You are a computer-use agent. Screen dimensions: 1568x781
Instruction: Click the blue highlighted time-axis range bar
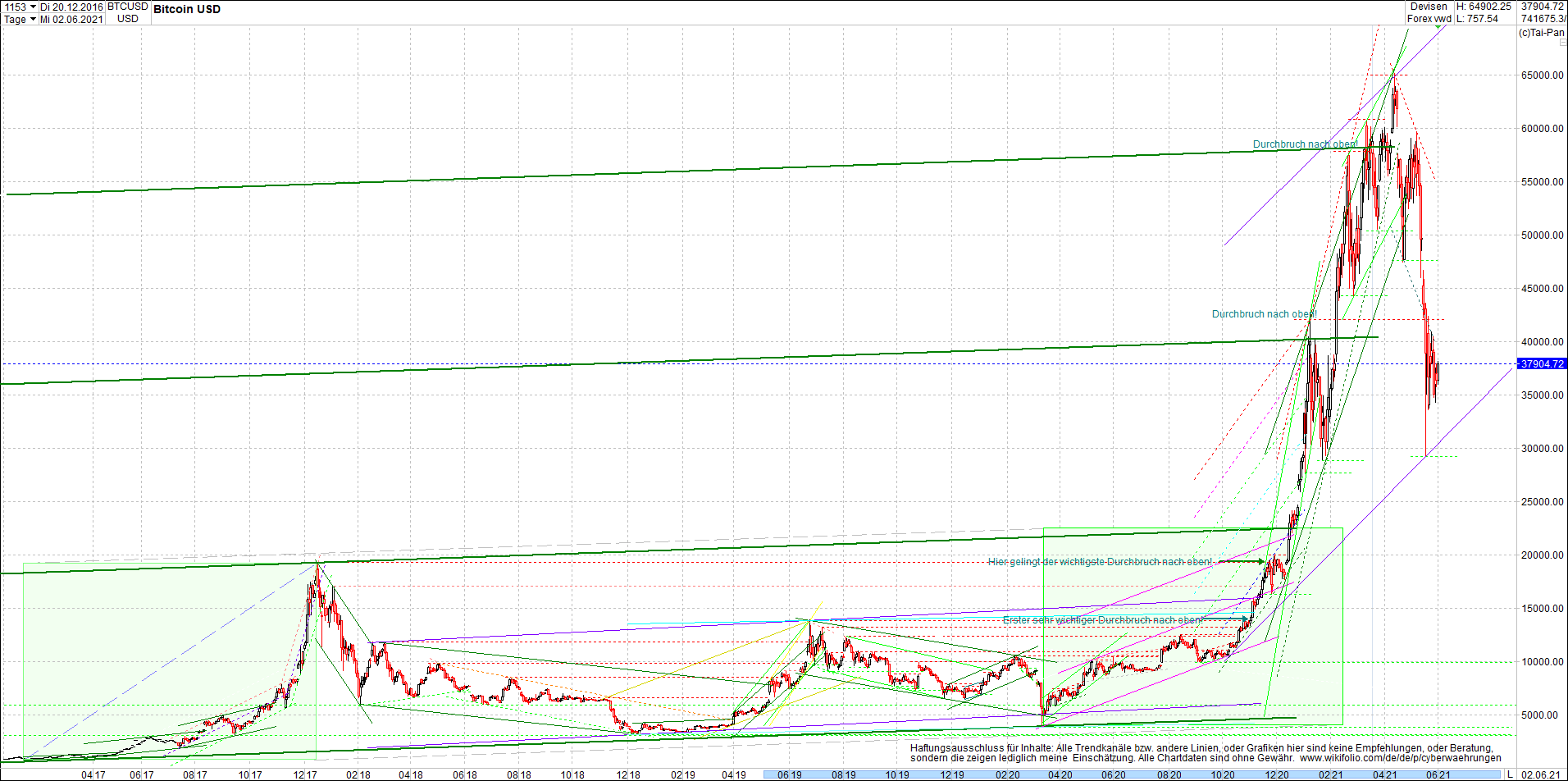point(1132,774)
